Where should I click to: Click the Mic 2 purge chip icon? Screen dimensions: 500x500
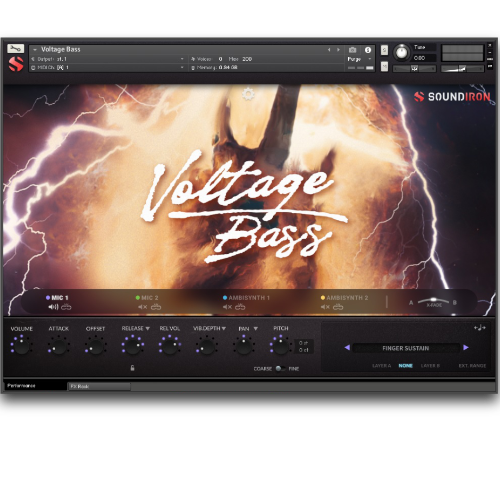pyautogui.click(x=156, y=307)
